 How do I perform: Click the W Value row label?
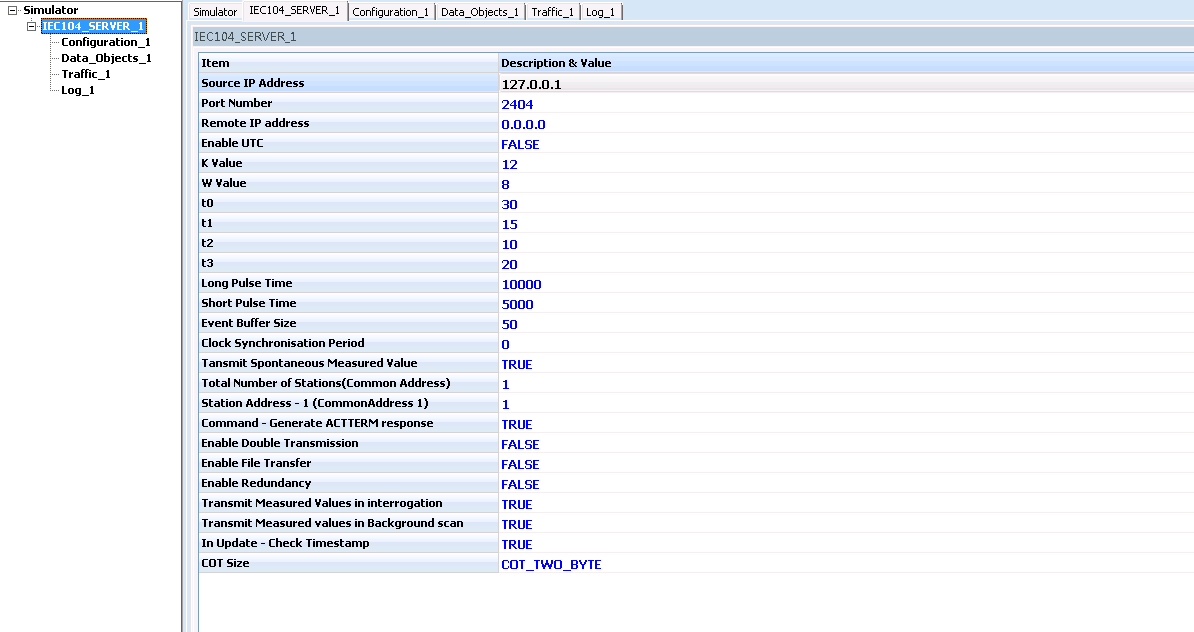point(224,183)
